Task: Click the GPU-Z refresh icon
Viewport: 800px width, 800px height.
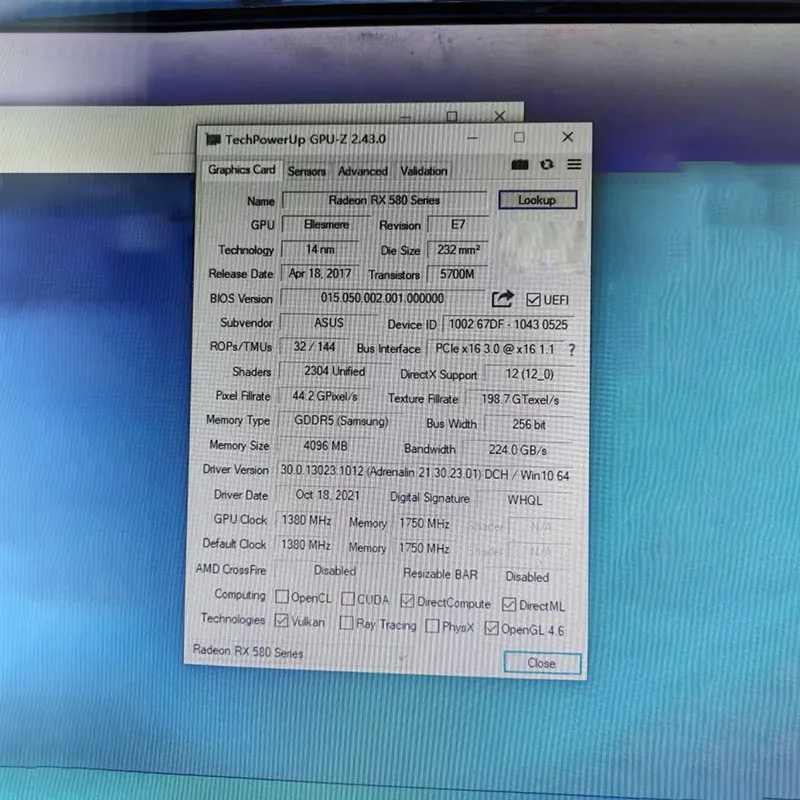Action: tap(546, 164)
